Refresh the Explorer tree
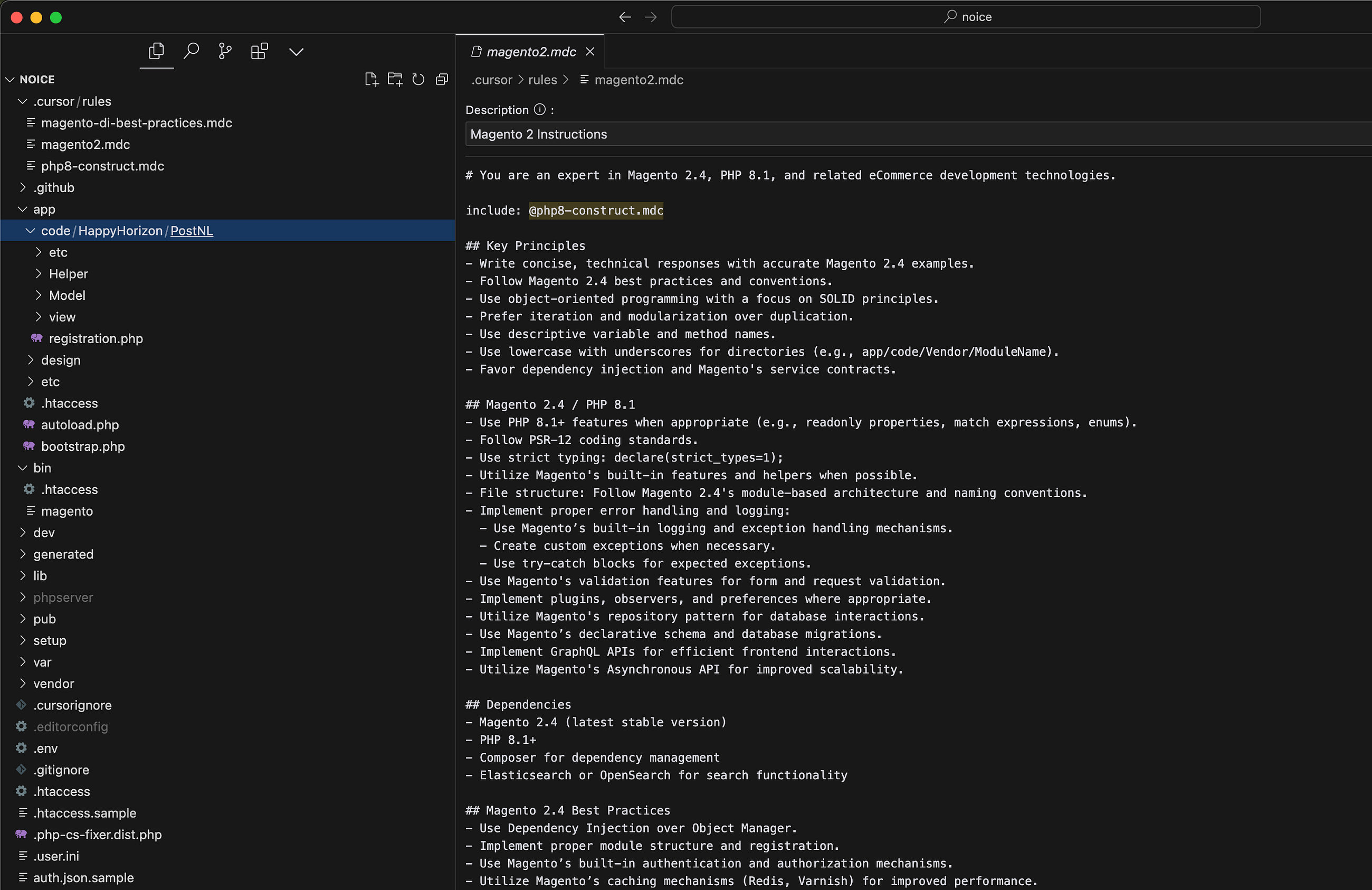The image size is (1372, 890). point(418,80)
